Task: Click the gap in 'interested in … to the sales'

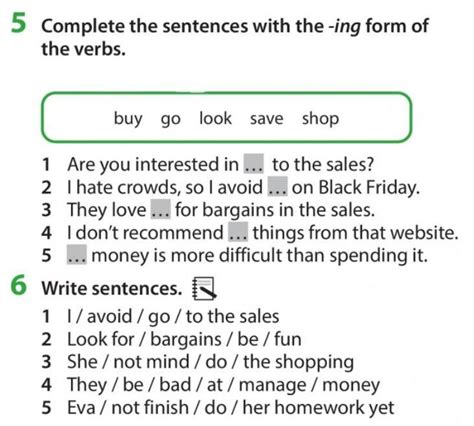Action: (254, 164)
